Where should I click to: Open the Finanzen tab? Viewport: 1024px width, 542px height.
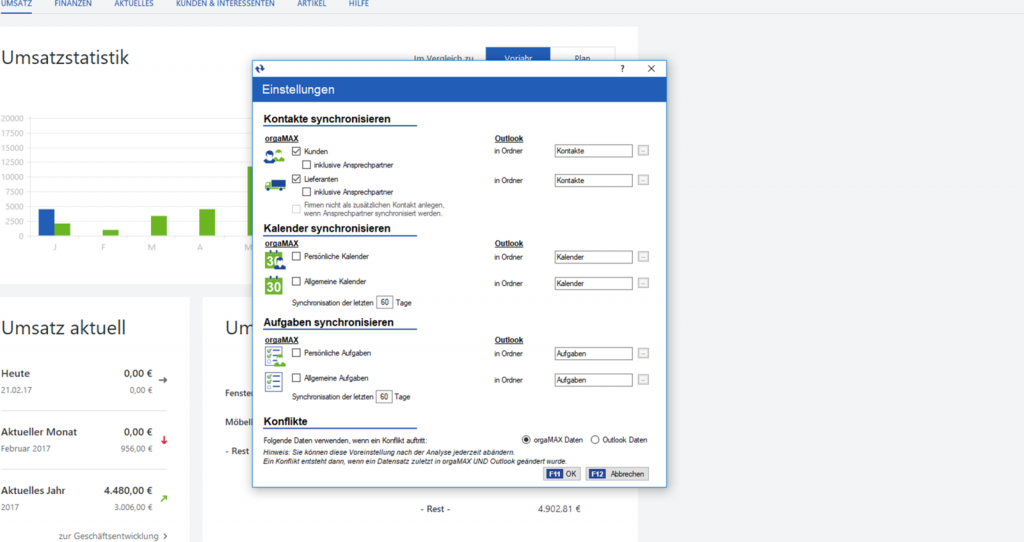coord(73,4)
